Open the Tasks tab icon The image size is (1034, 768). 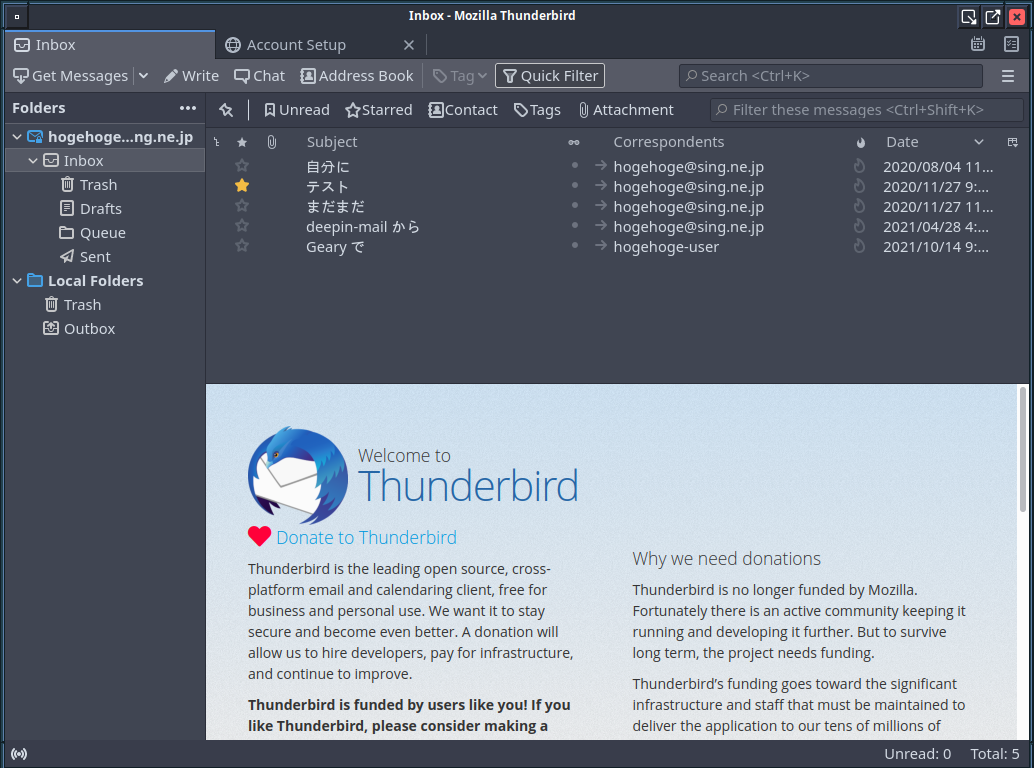[1011, 44]
